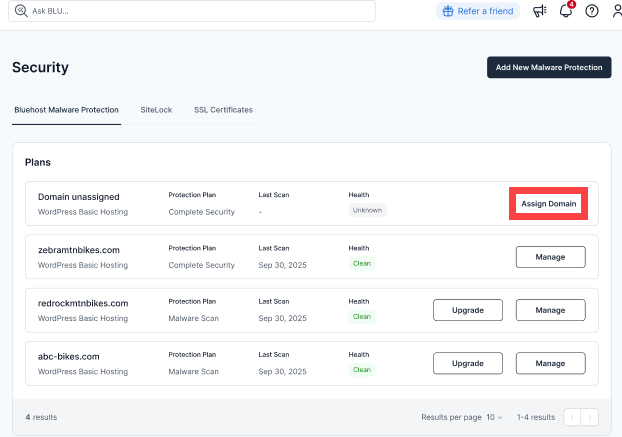Click the Clean badge for redrockmtnbikes.com
Viewport: 622px width, 437px height.
point(362,316)
